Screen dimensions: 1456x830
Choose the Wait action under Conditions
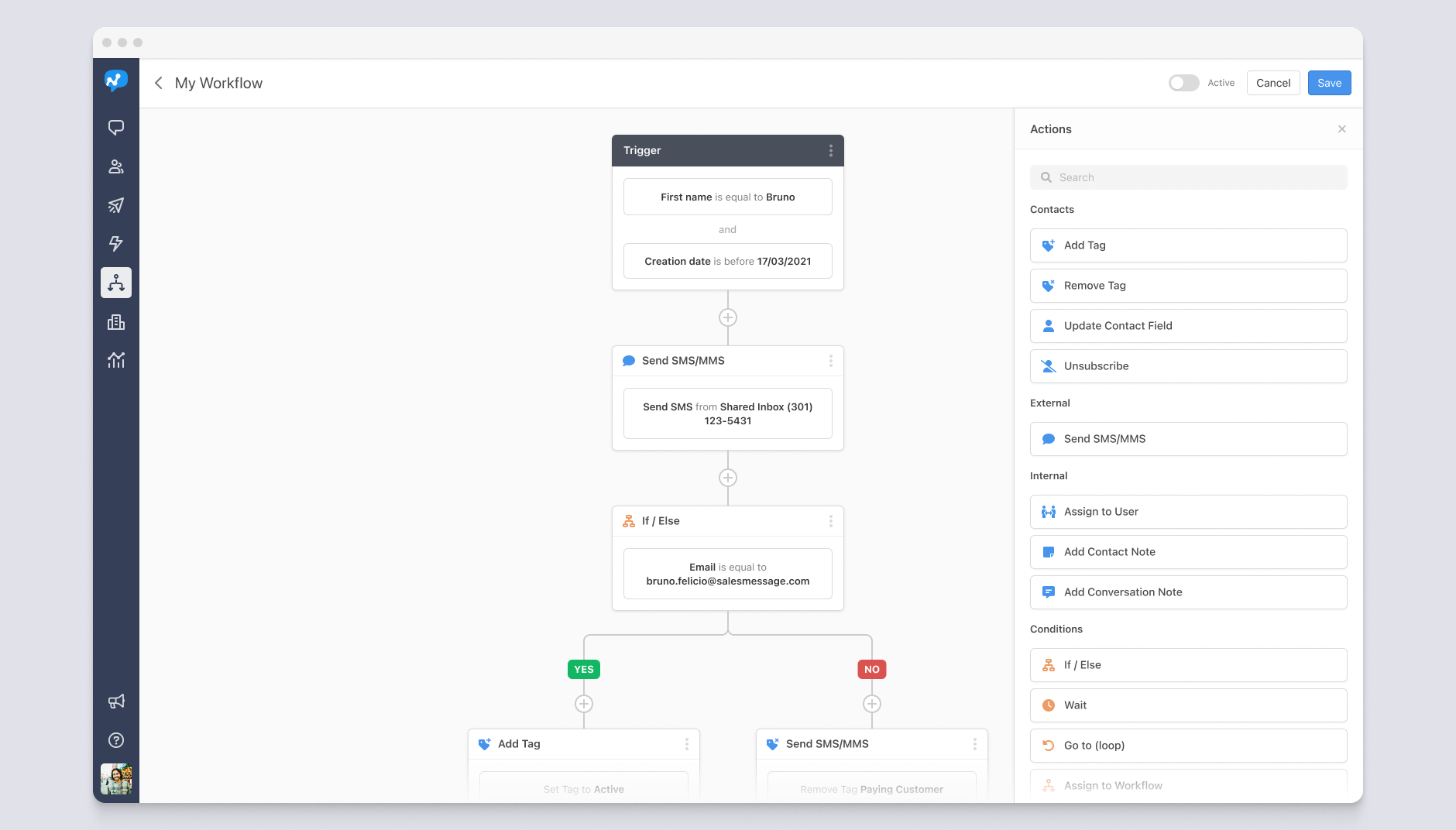point(1188,705)
